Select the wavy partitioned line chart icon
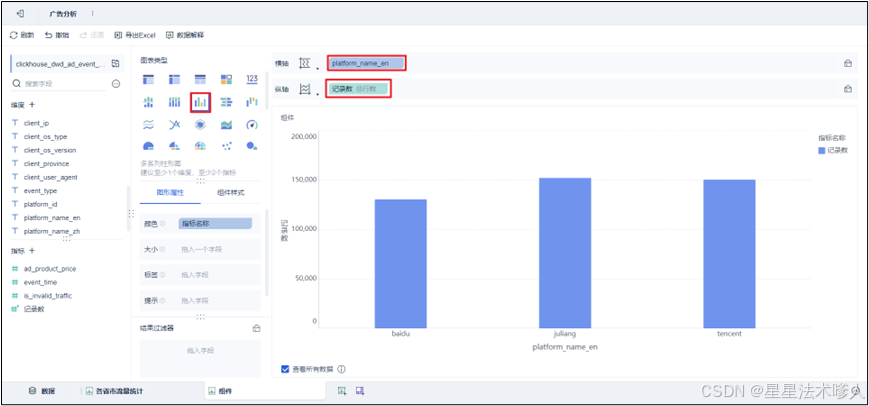869x406 pixels. point(149,125)
